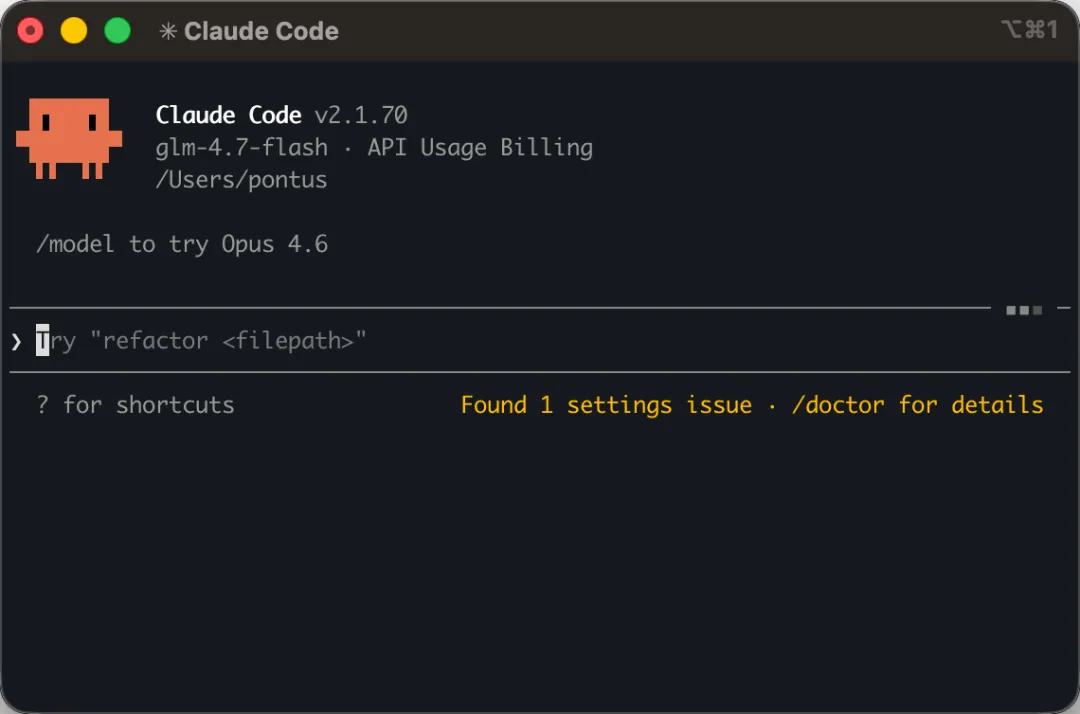Close the terminal window with the red button
The width and height of the screenshot is (1080, 714).
[x=31, y=31]
